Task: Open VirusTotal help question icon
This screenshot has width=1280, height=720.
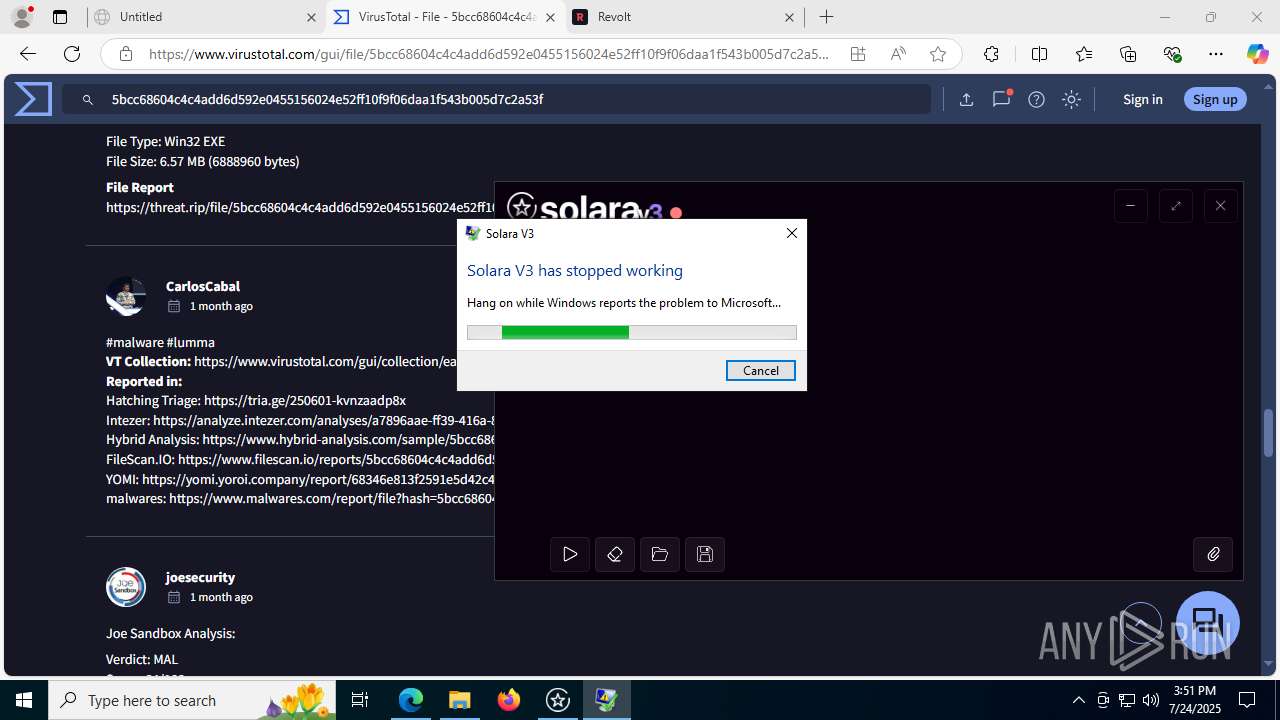Action: (x=1037, y=99)
